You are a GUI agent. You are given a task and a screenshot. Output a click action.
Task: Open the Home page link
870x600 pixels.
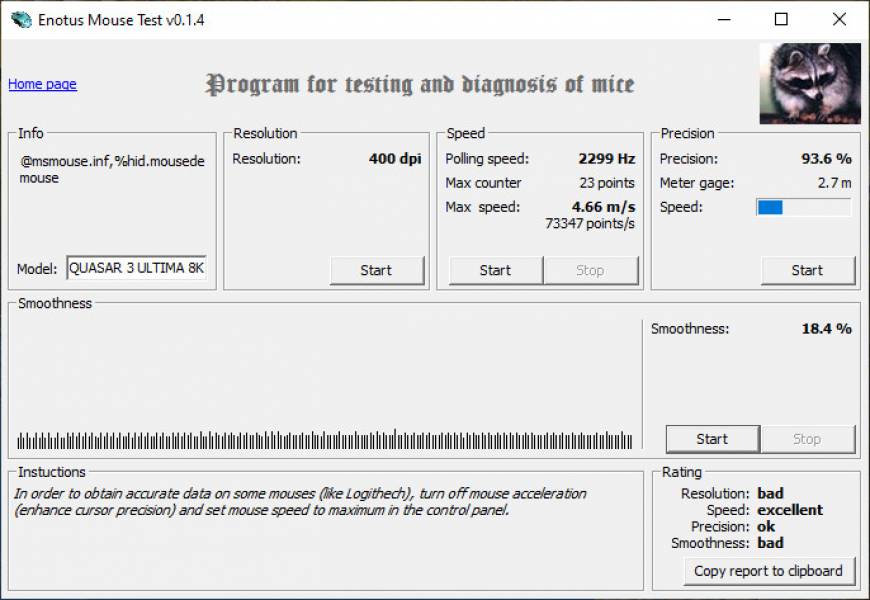(x=41, y=84)
